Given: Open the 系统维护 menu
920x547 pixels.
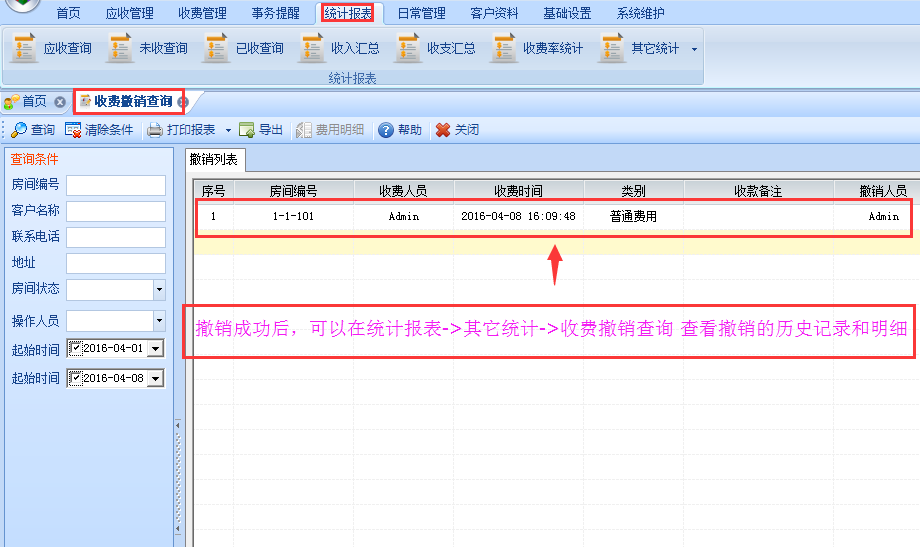Looking at the screenshot, I should 640,13.
